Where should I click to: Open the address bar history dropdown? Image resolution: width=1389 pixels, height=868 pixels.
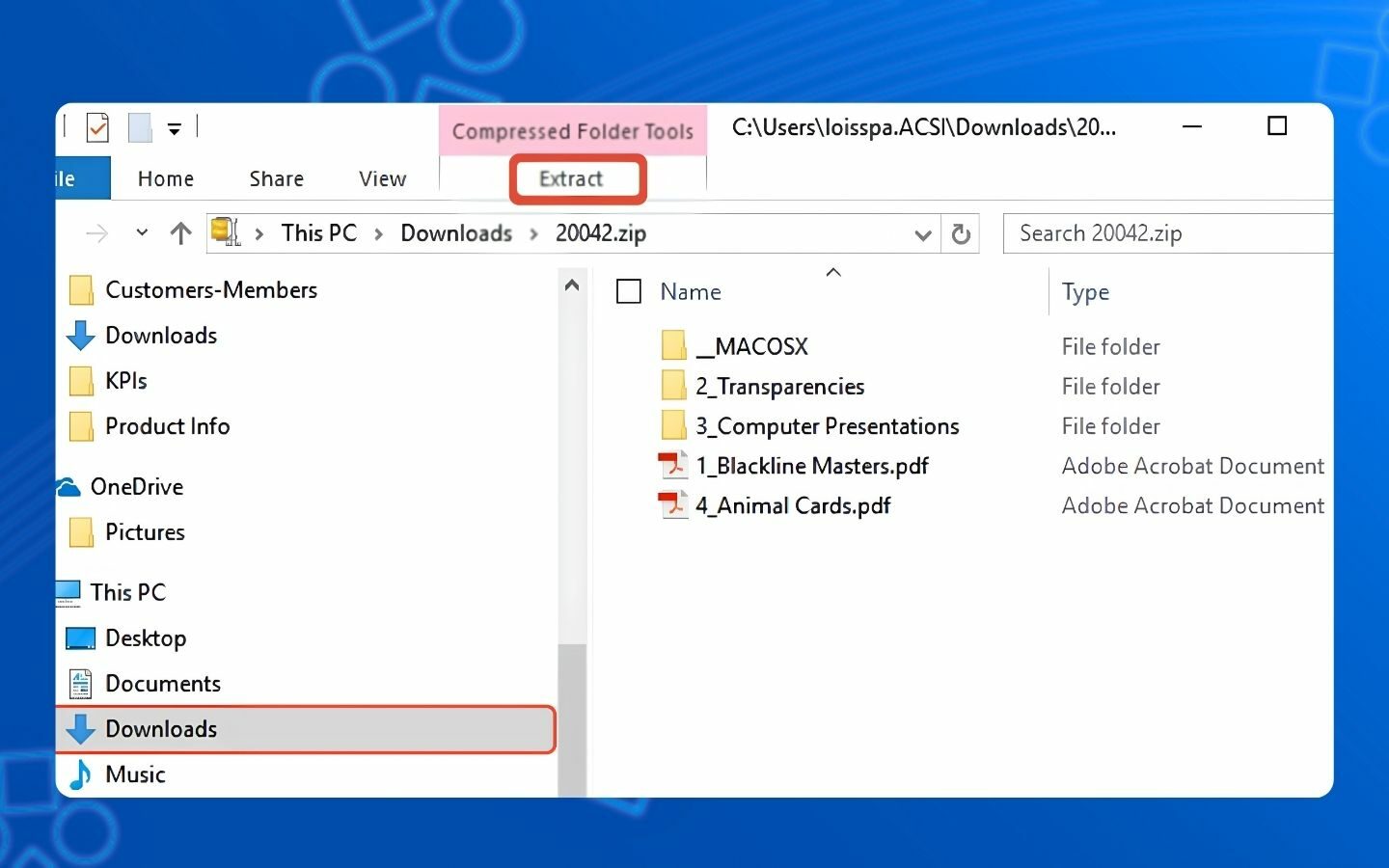[923, 234]
